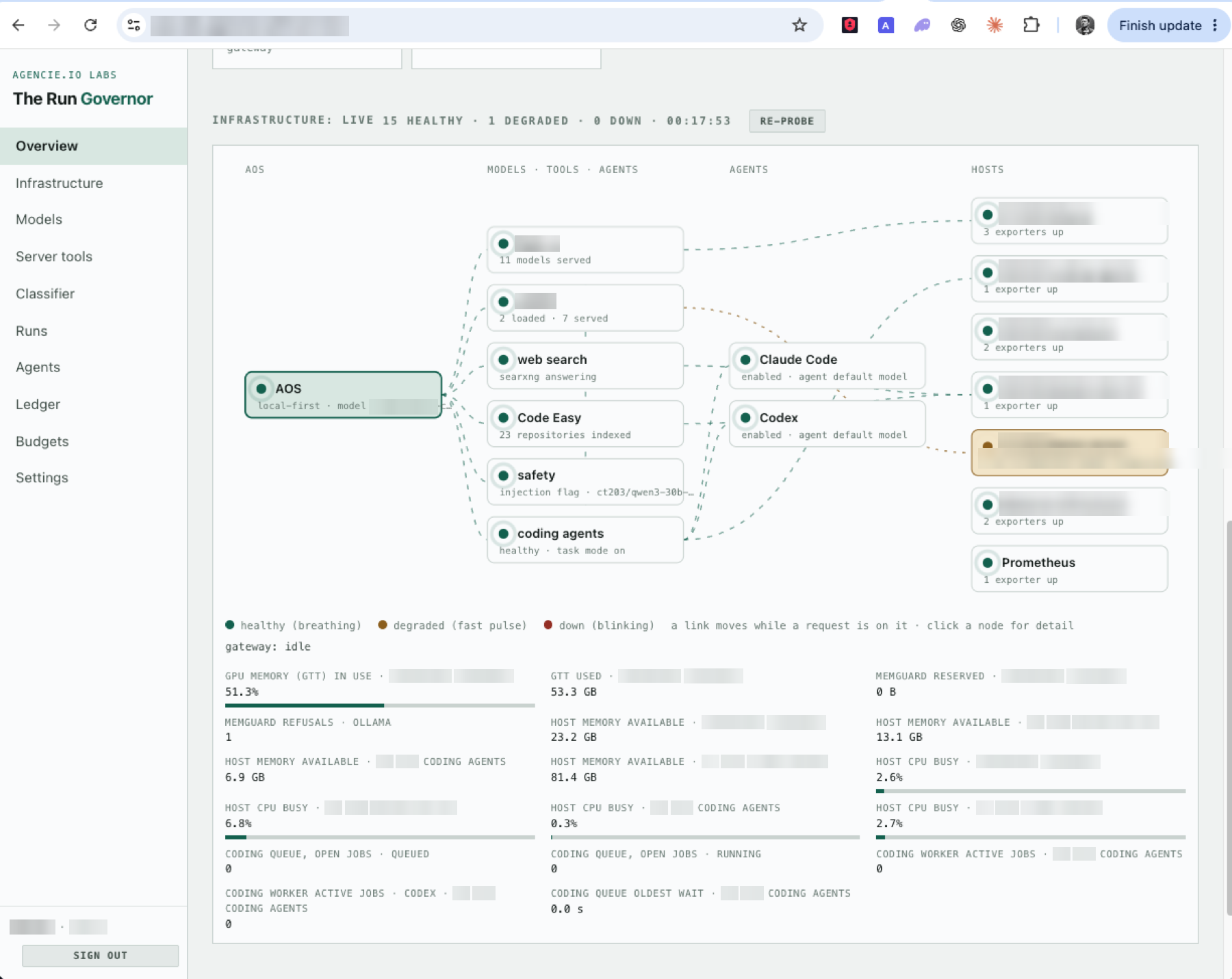
Task: Go to Infrastructure in sidebar
Action: tap(94, 183)
